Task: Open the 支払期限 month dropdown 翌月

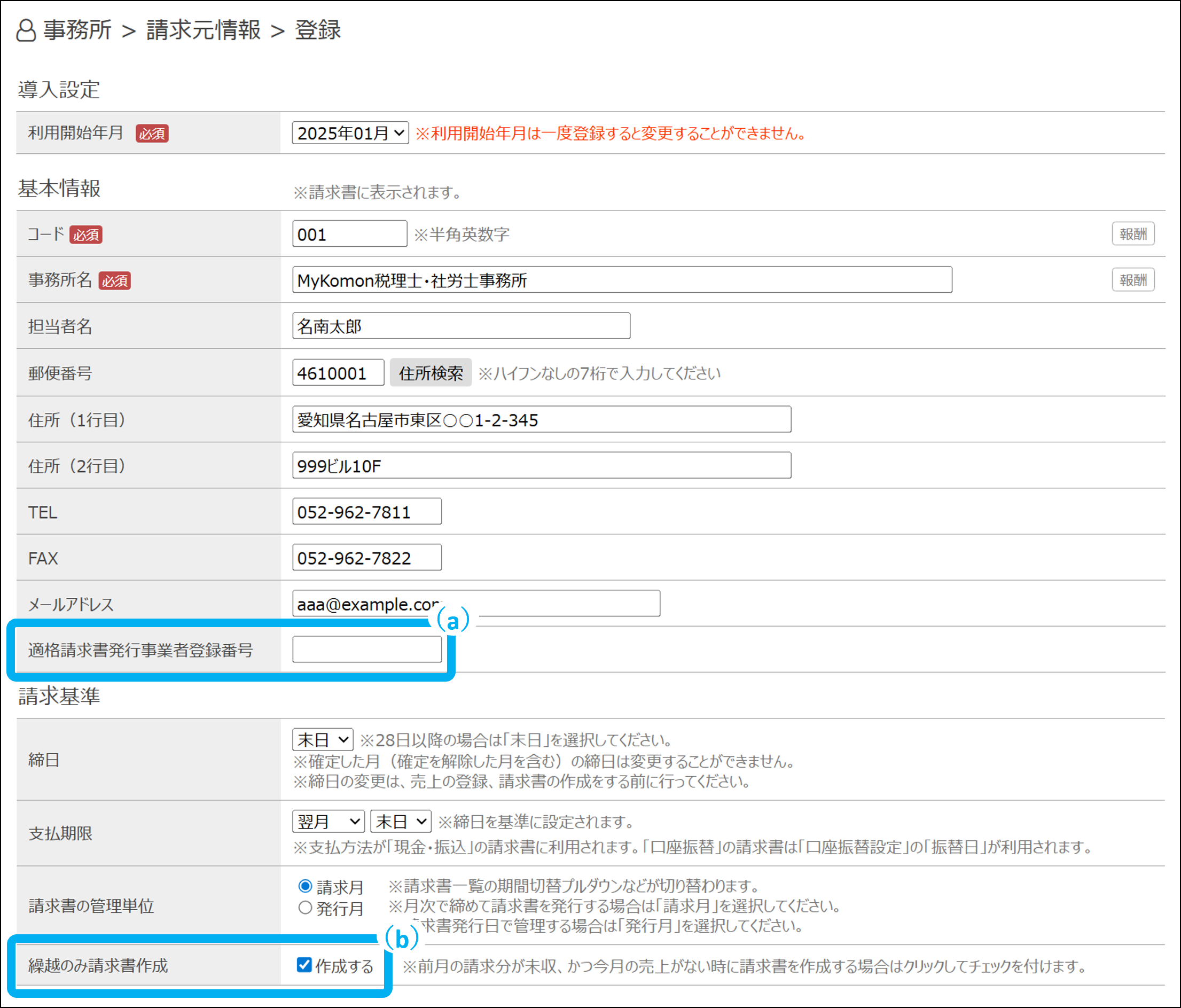Action: pyautogui.click(x=329, y=821)
